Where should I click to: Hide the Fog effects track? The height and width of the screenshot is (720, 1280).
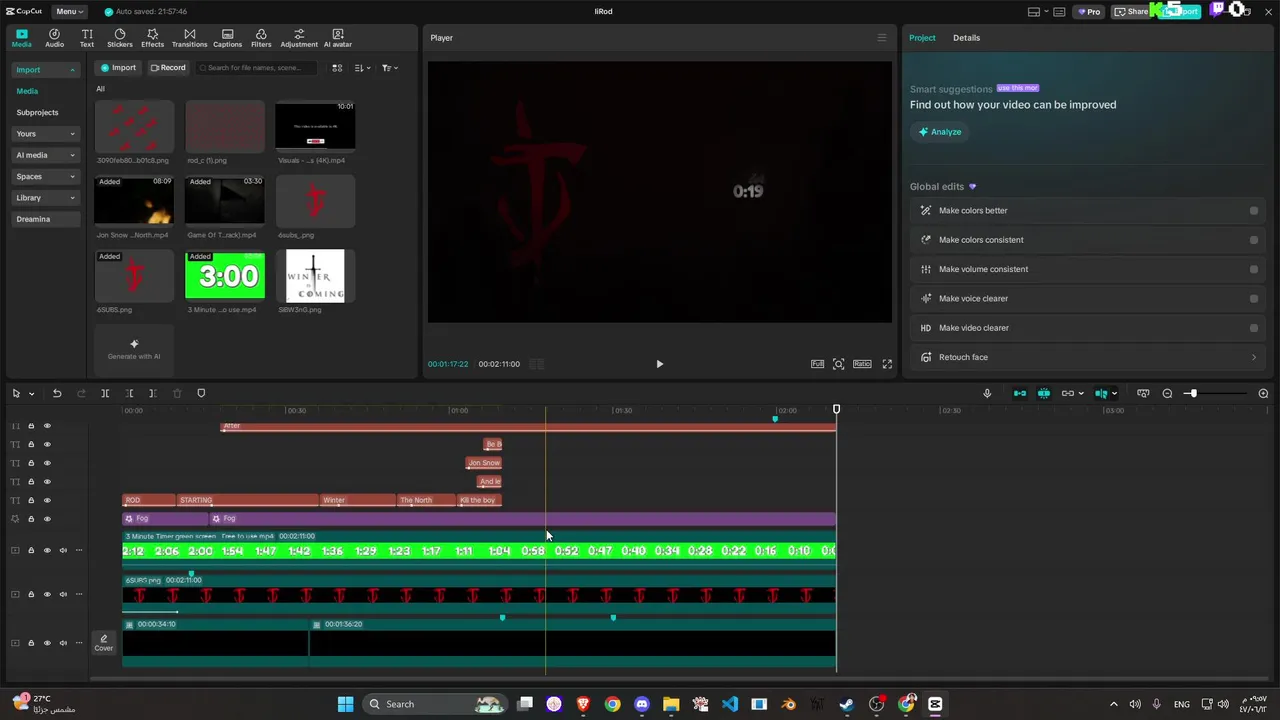click(x=47, y=519)
